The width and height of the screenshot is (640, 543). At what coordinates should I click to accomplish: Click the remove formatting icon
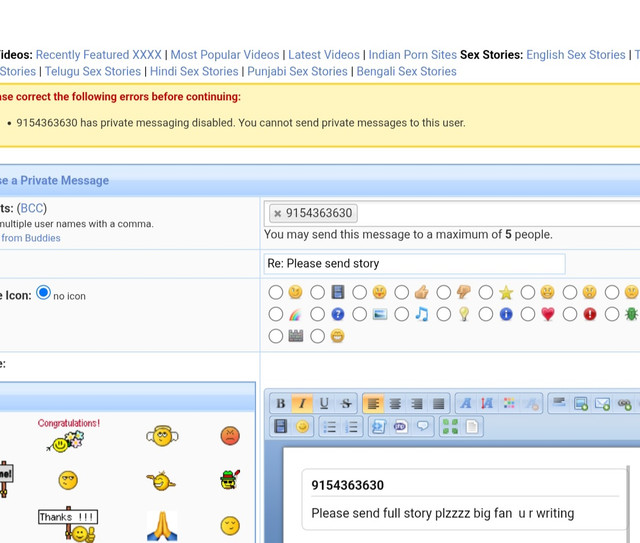point(531,404)
